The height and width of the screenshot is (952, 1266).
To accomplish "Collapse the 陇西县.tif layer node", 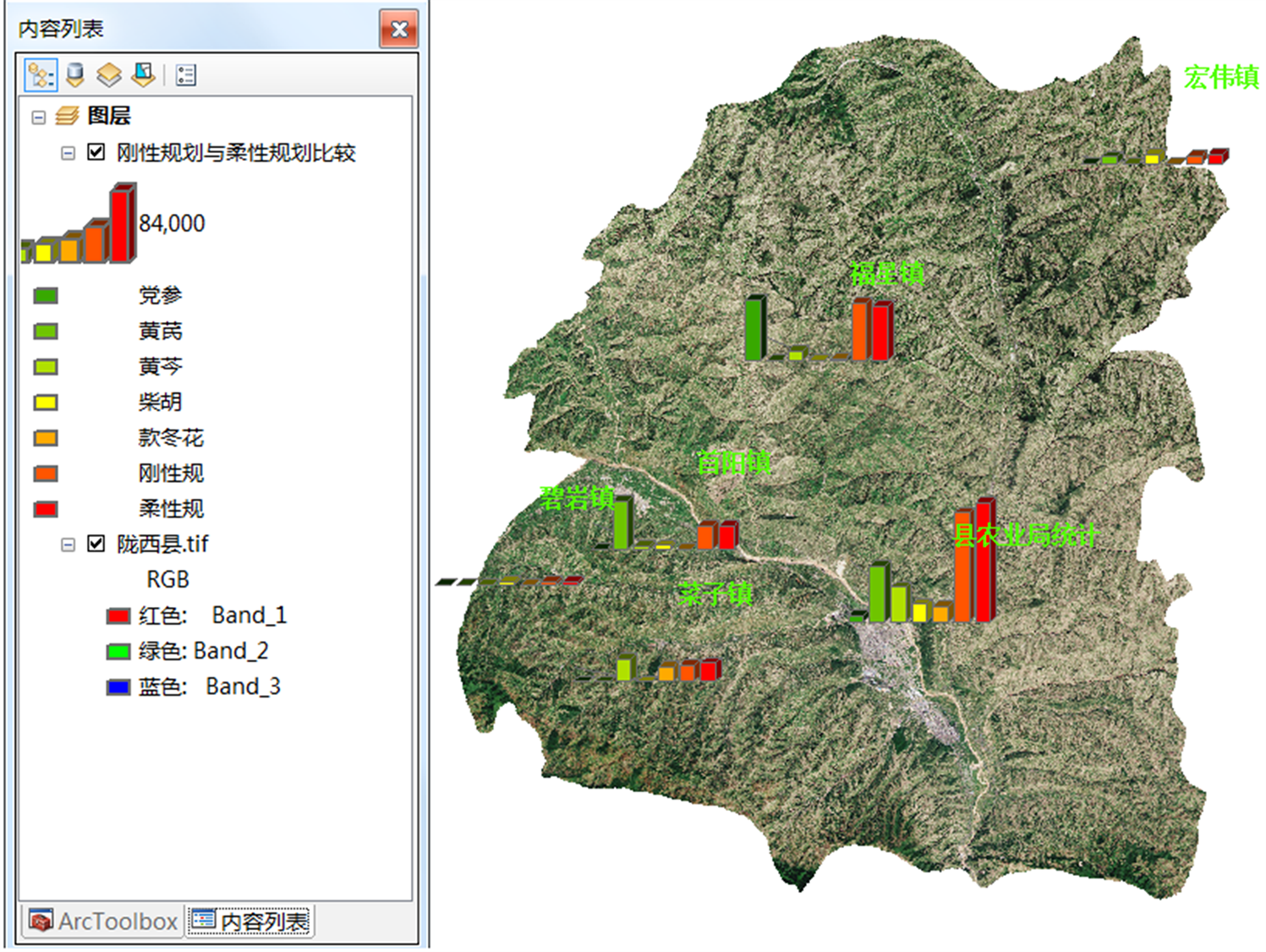I will [68, 544].
